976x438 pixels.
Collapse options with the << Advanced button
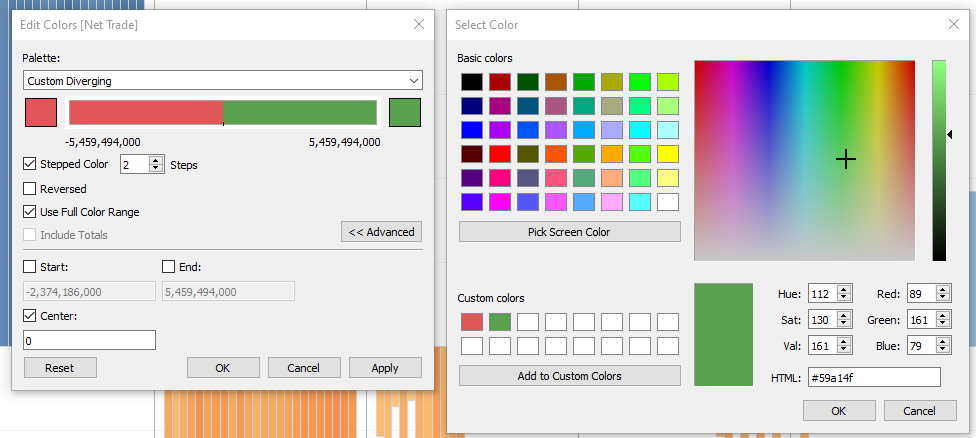coord(381,232)
